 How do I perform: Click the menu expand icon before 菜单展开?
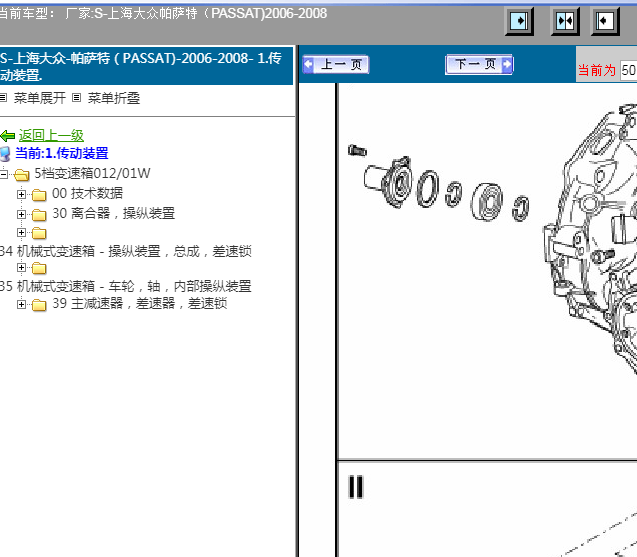tap(3, 98)
